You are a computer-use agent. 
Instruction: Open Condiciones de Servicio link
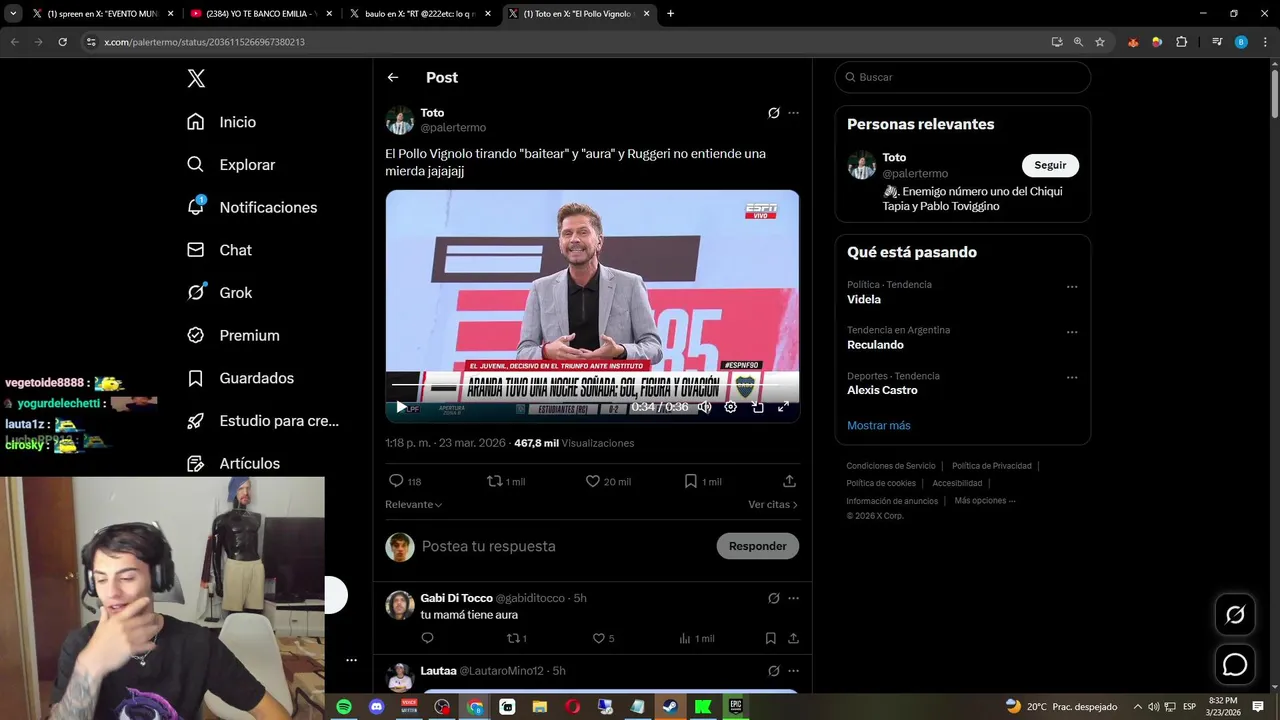891,466
